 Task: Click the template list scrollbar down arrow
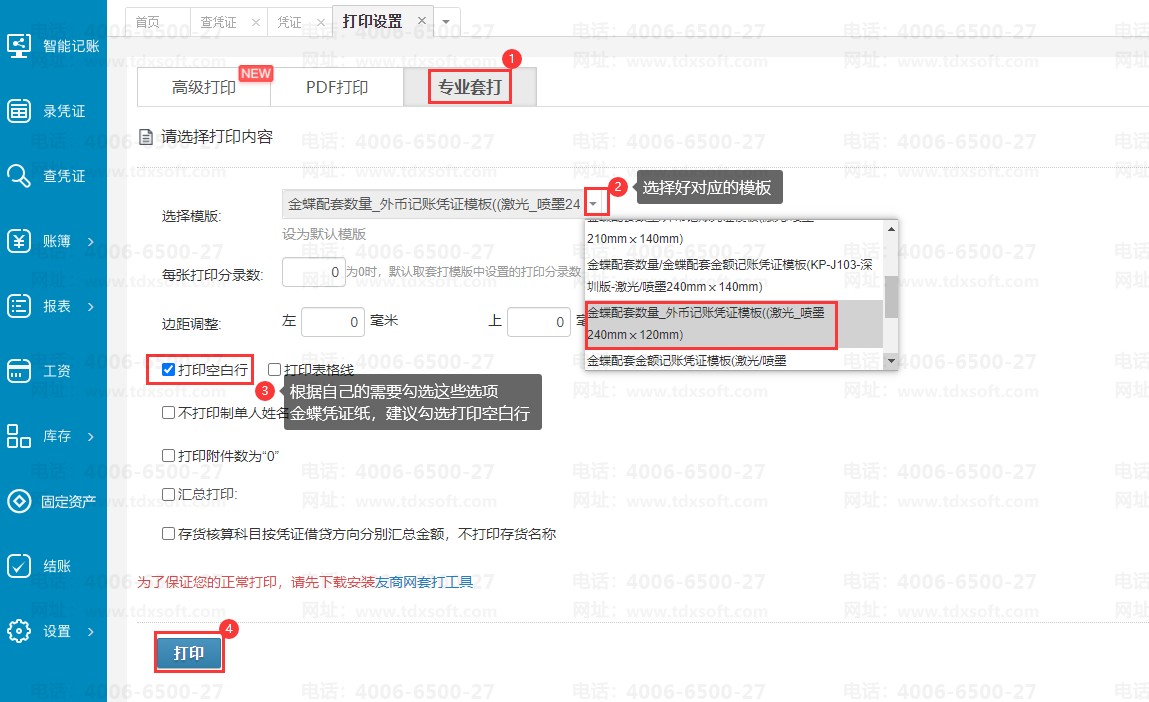(890, 360)
